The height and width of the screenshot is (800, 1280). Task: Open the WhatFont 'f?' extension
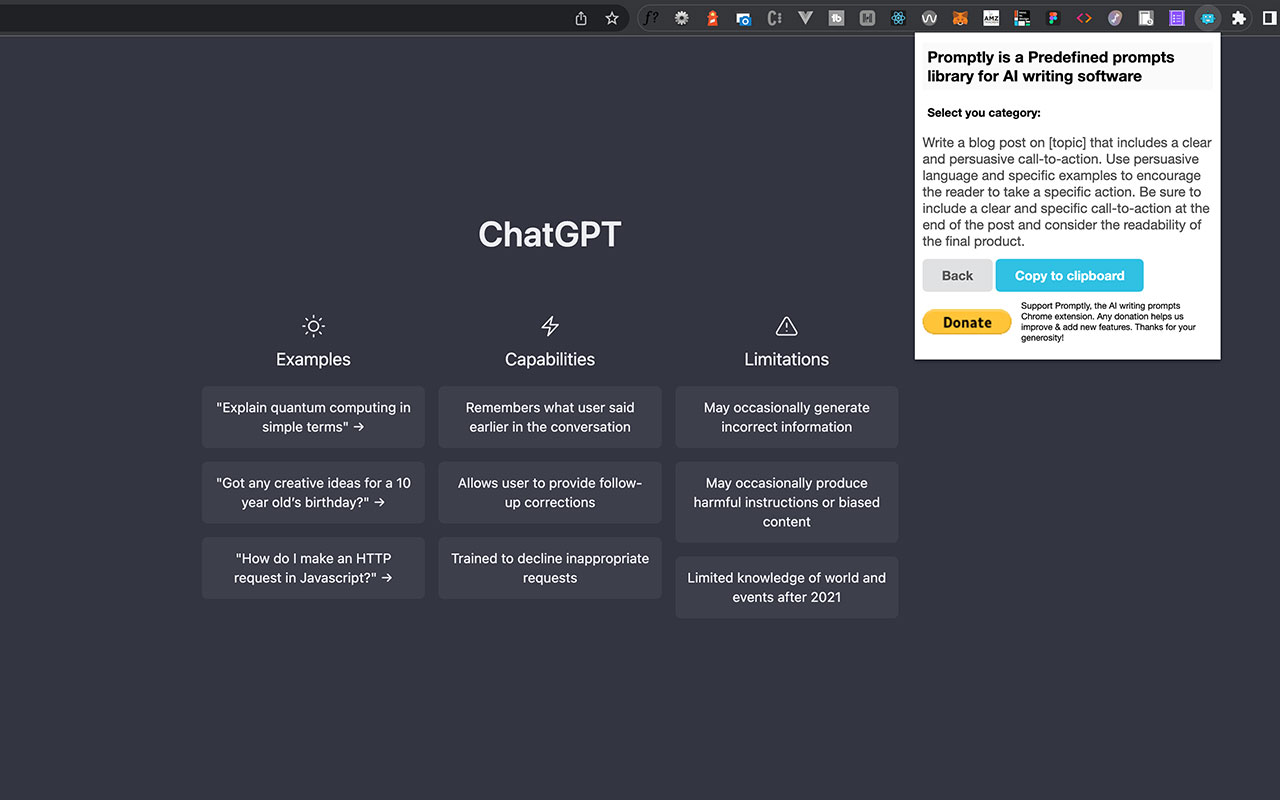[651, 18]
